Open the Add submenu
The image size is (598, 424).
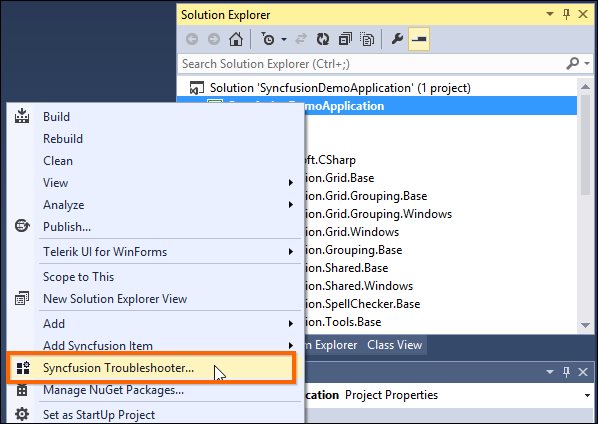(54, 324)
